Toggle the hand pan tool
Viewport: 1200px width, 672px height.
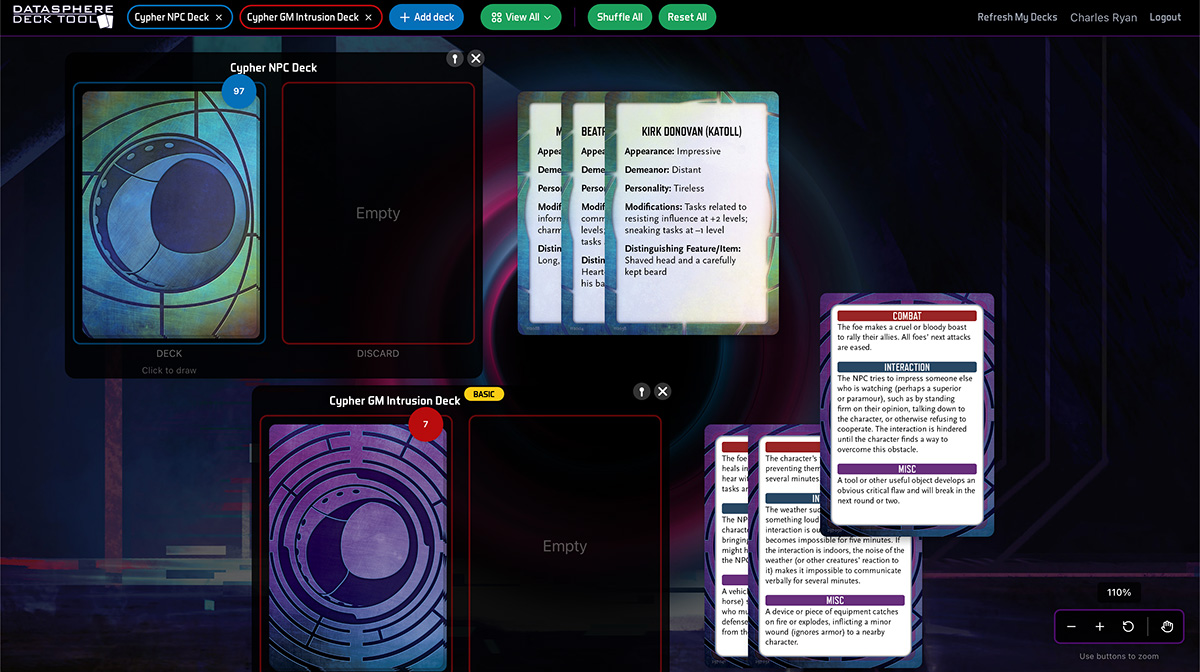coord(1167,627)
